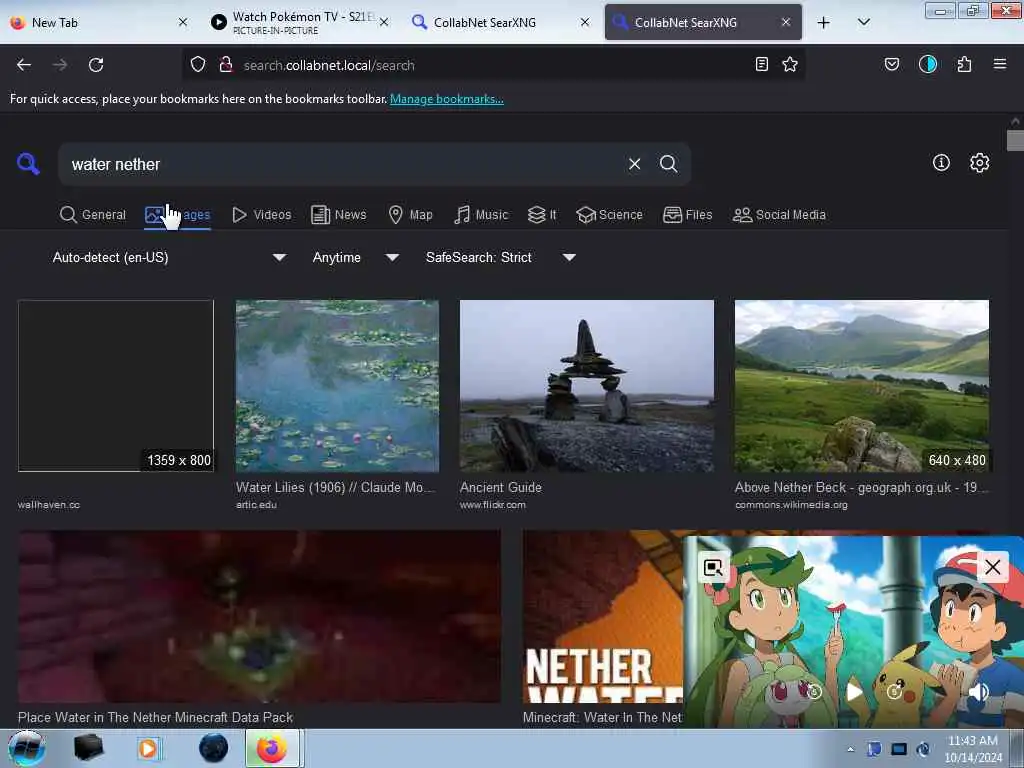
Task: Reload the current page
Action: pos(96,65)
